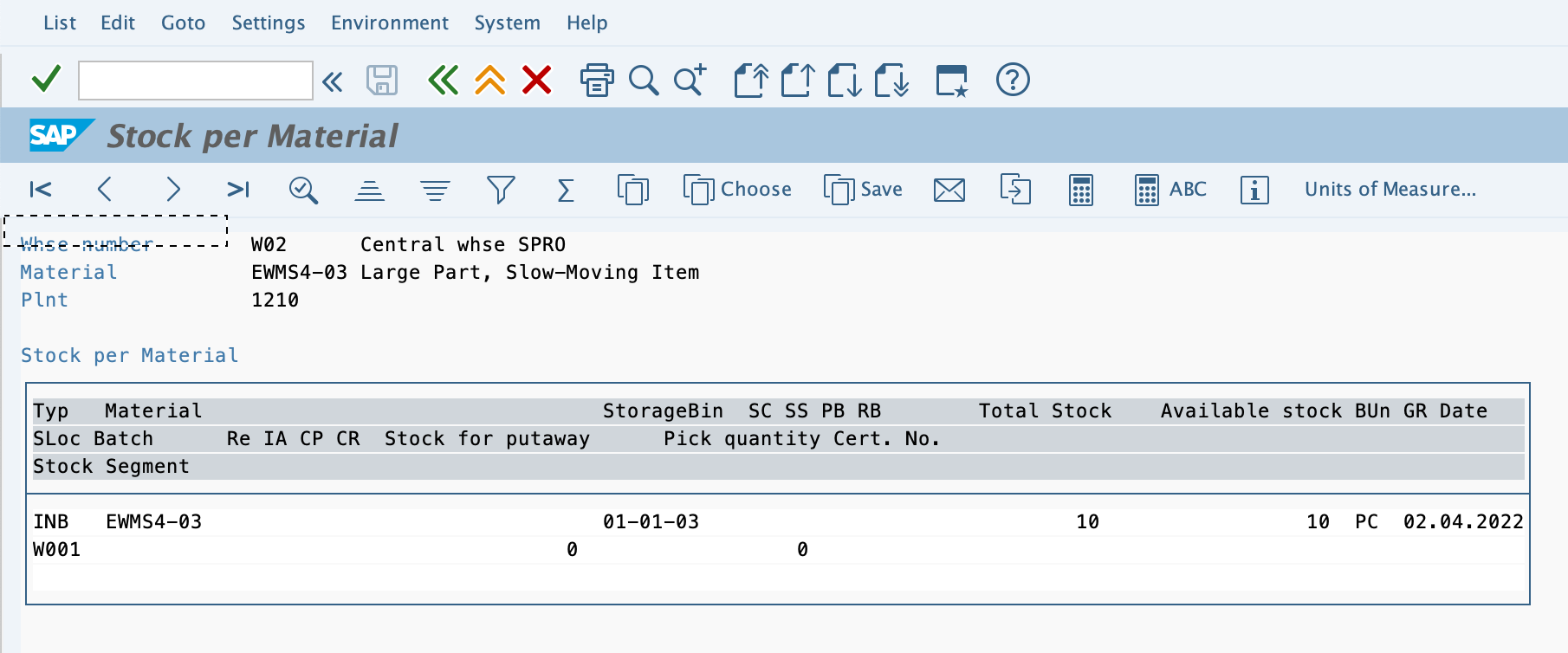
Task: Click the Print icon in the toolbar
Action: click(x=596, y=81)
